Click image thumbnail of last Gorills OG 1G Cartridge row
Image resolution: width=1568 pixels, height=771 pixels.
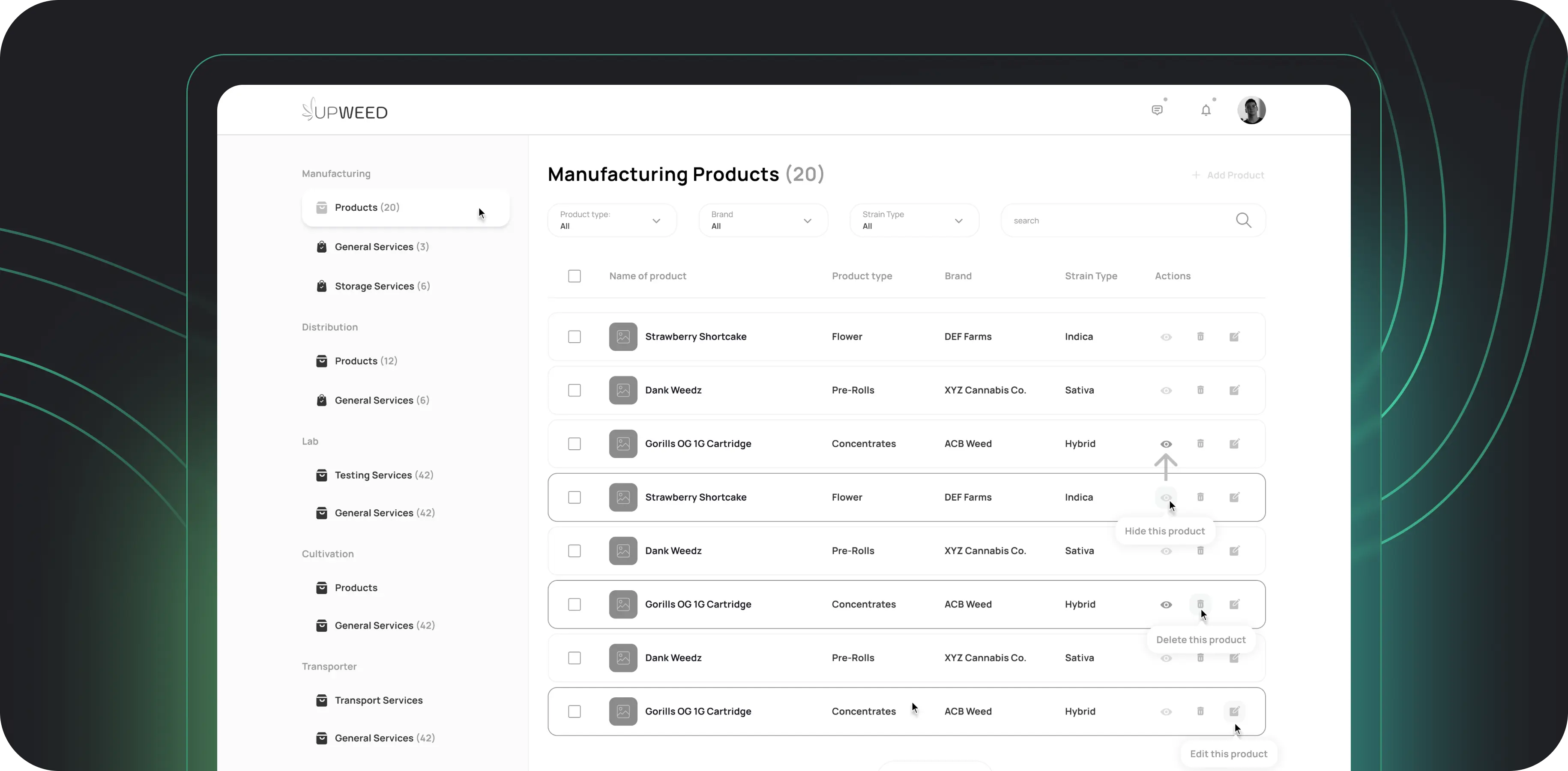tap(623, 711)
